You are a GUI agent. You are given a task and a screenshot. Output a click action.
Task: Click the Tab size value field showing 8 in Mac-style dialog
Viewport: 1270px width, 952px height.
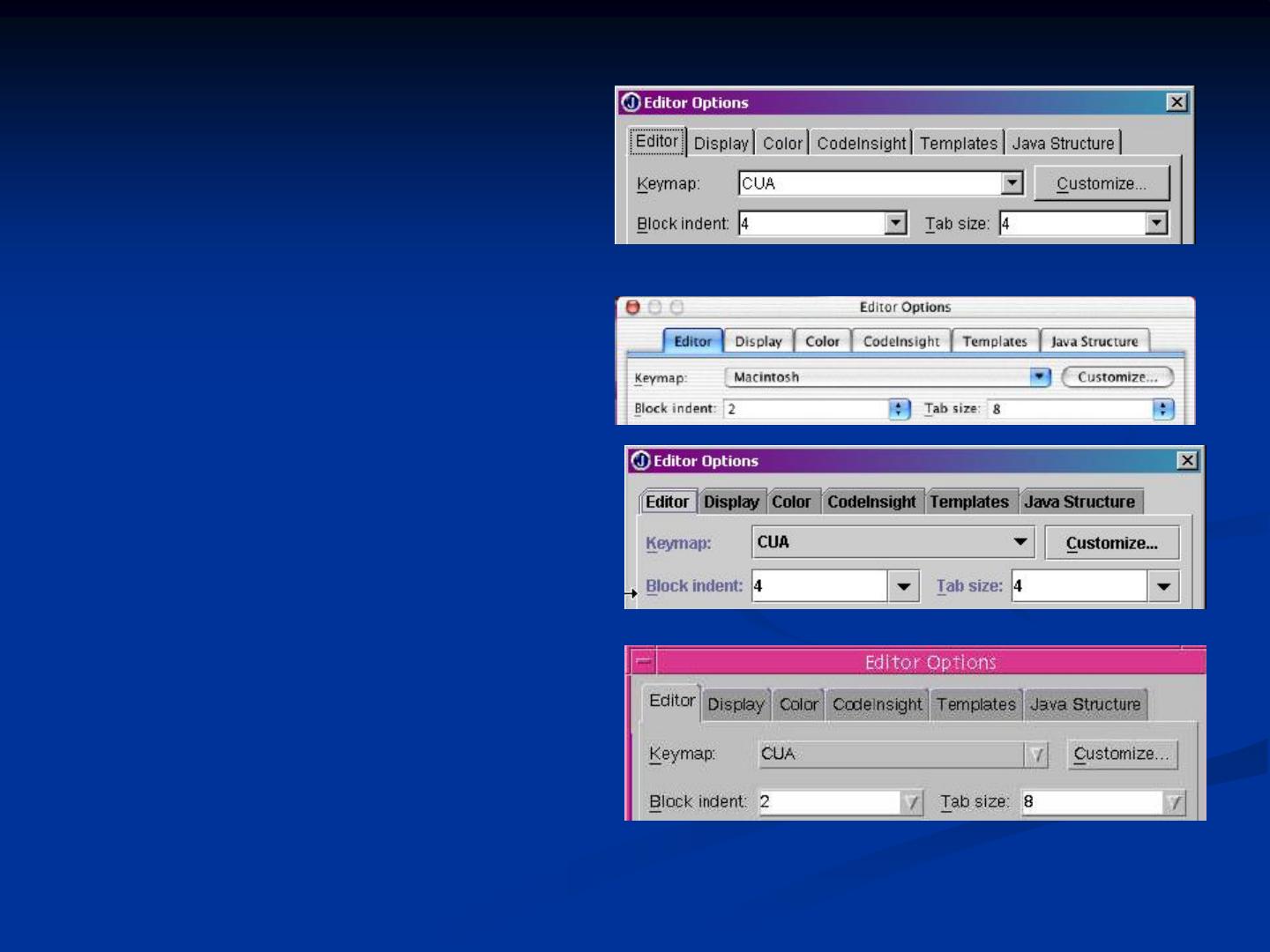click(1071, 409)
